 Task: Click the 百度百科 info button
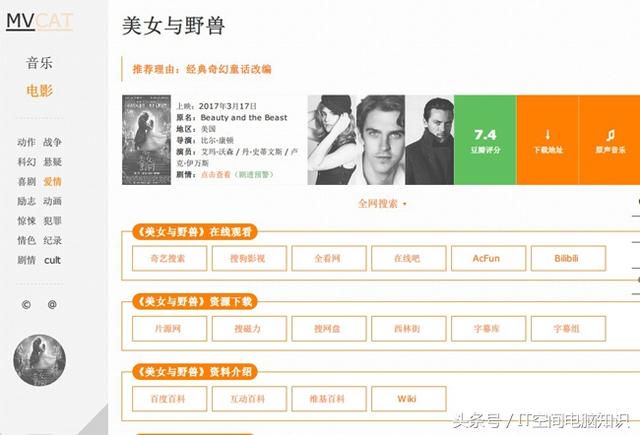coord(169,399)
